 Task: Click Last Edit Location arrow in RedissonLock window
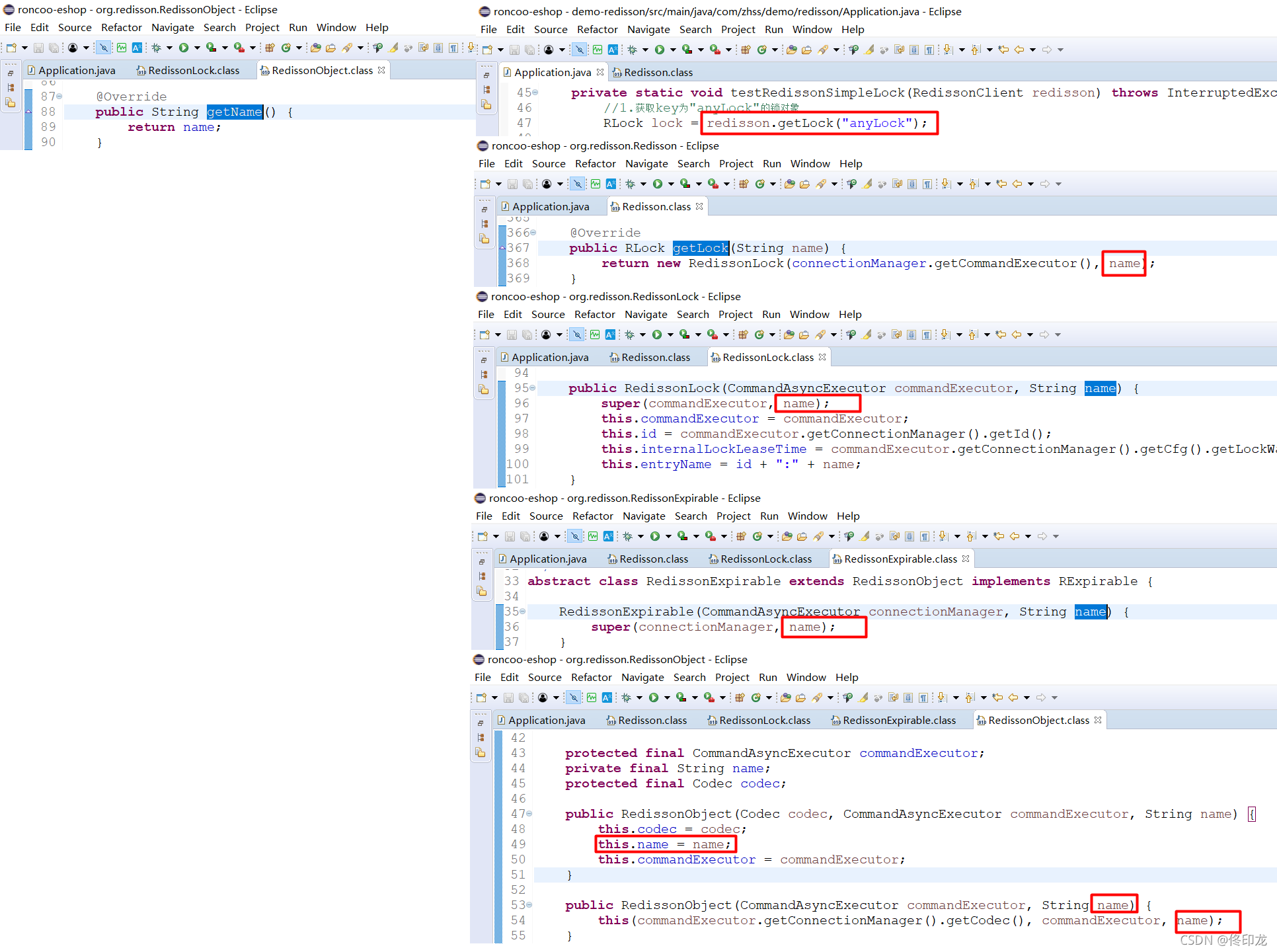(1001, 335)
